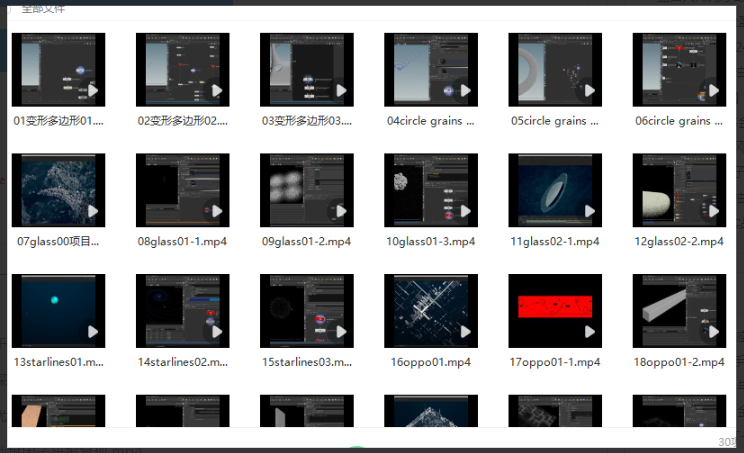Open the 02变形多边形02 video thumbnail

tap(182, 69)
